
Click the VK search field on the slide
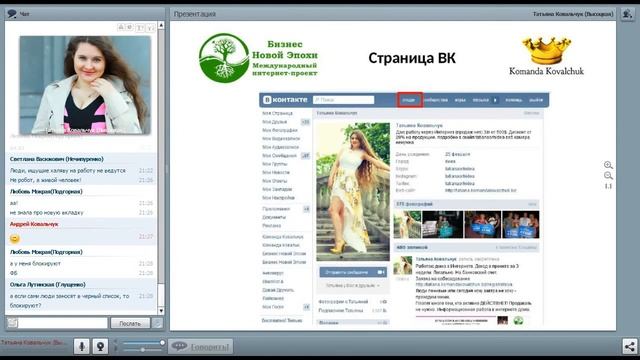point(343,100)
